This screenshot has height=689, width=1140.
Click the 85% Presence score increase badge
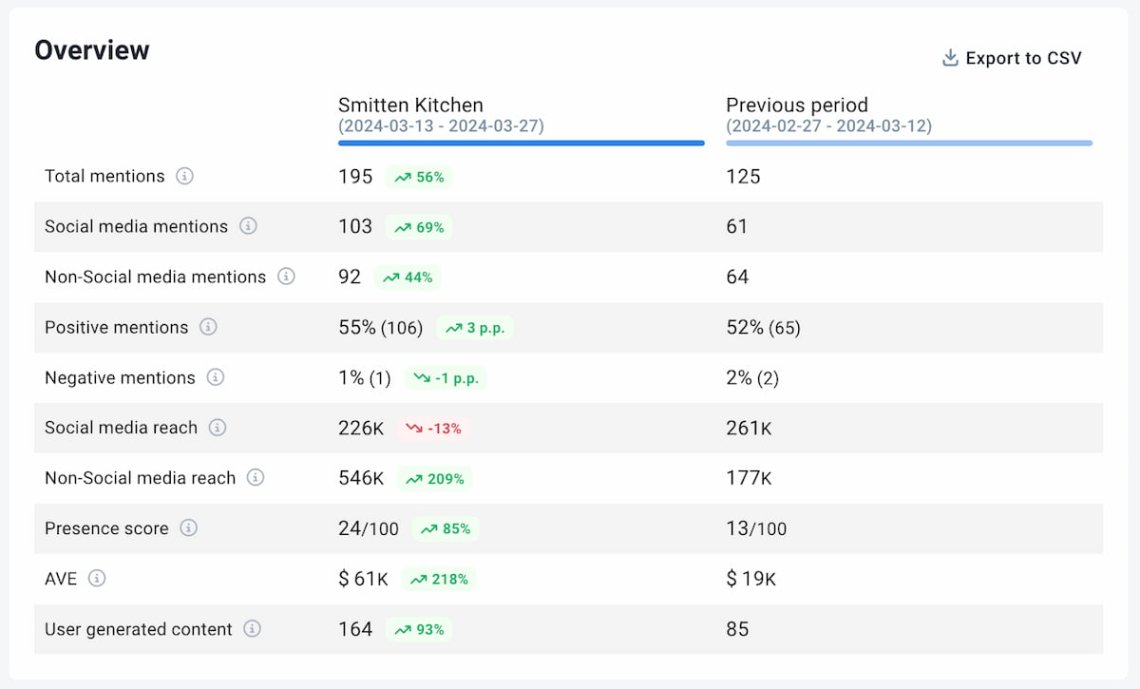[444, 529]
